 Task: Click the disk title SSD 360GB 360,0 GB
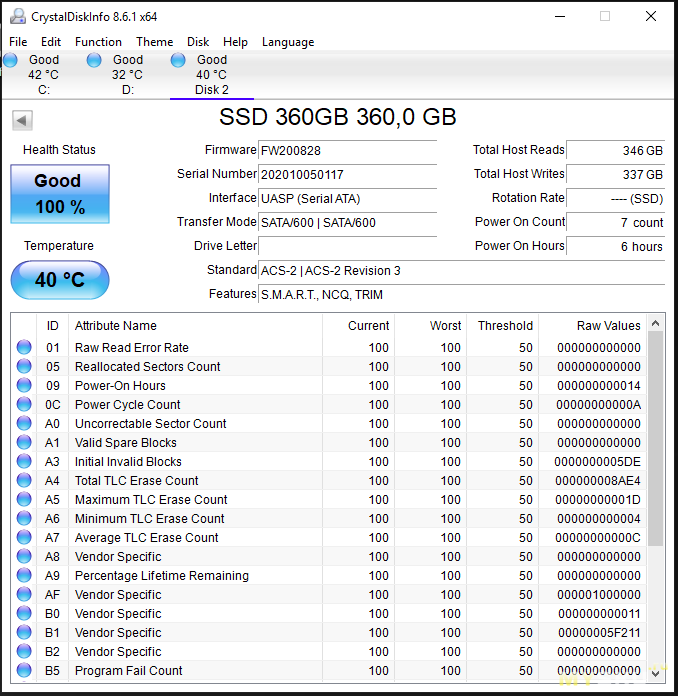(337, 117)
